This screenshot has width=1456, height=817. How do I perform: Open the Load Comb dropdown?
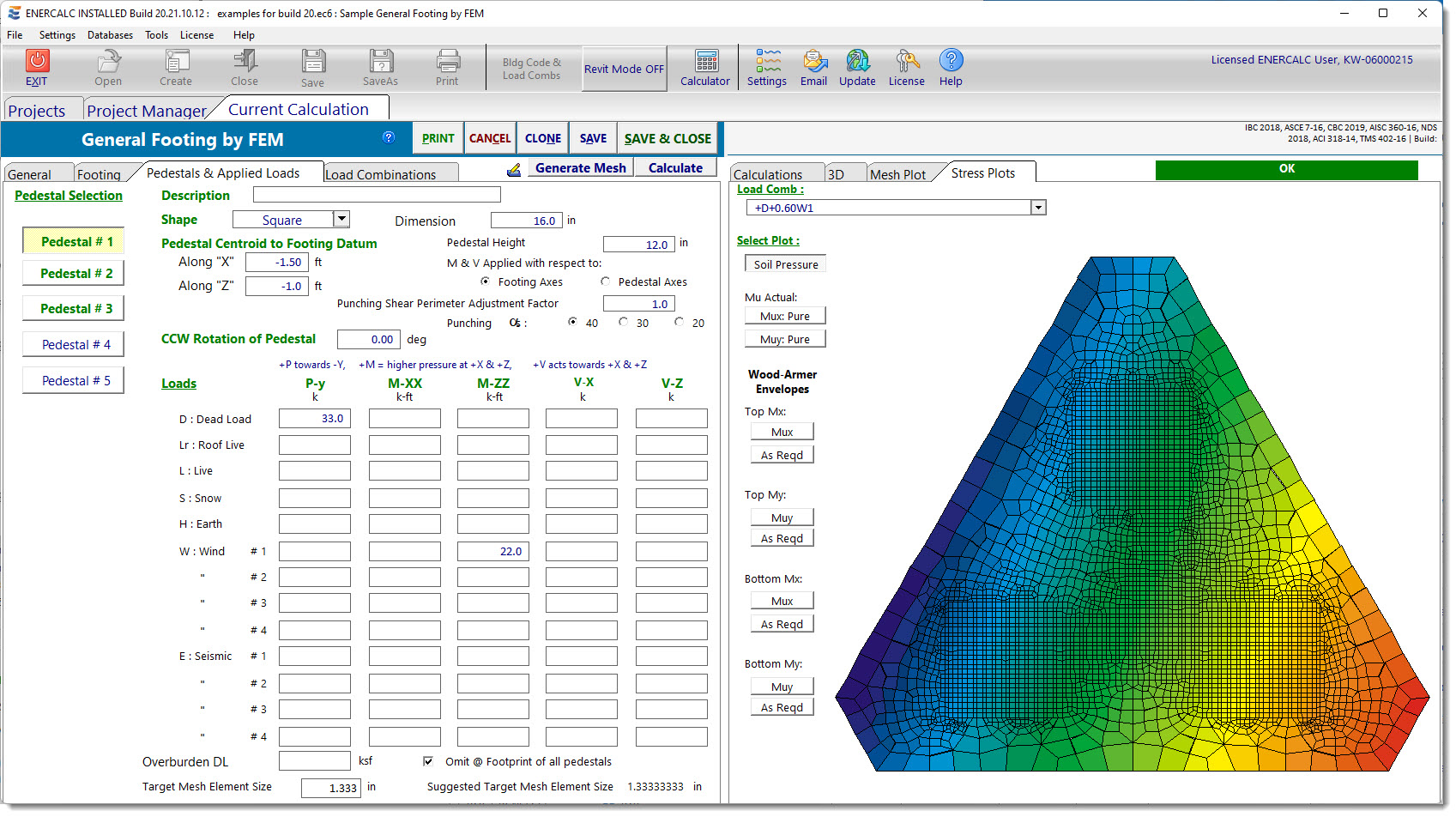click(1038, 207)
